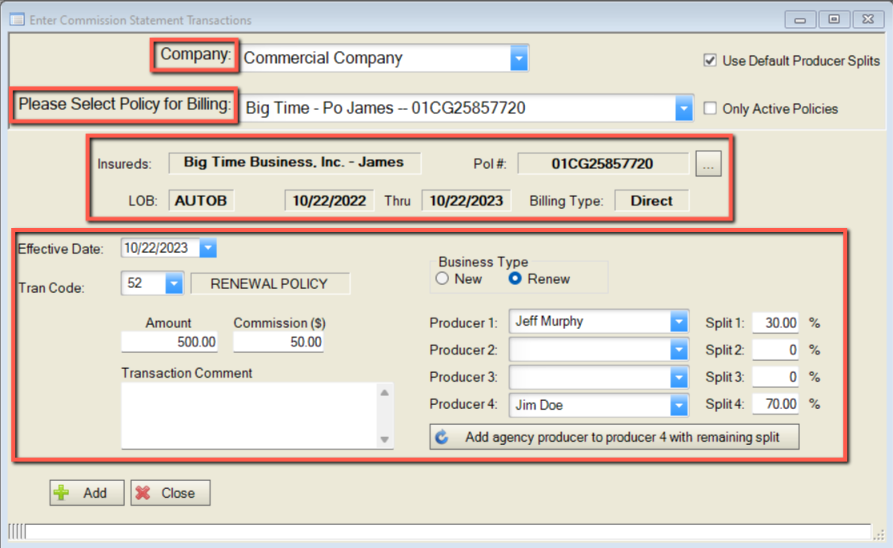Image resolution: width=893 pixels, height=548 pixels.
Task: Enable Only Active Policies checkbox
Action: click(710, 108)
